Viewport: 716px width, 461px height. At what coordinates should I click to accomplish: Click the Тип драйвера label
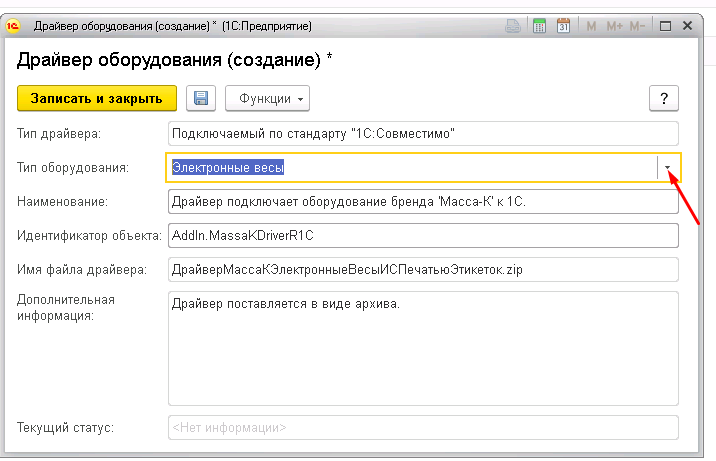point(59,134)
